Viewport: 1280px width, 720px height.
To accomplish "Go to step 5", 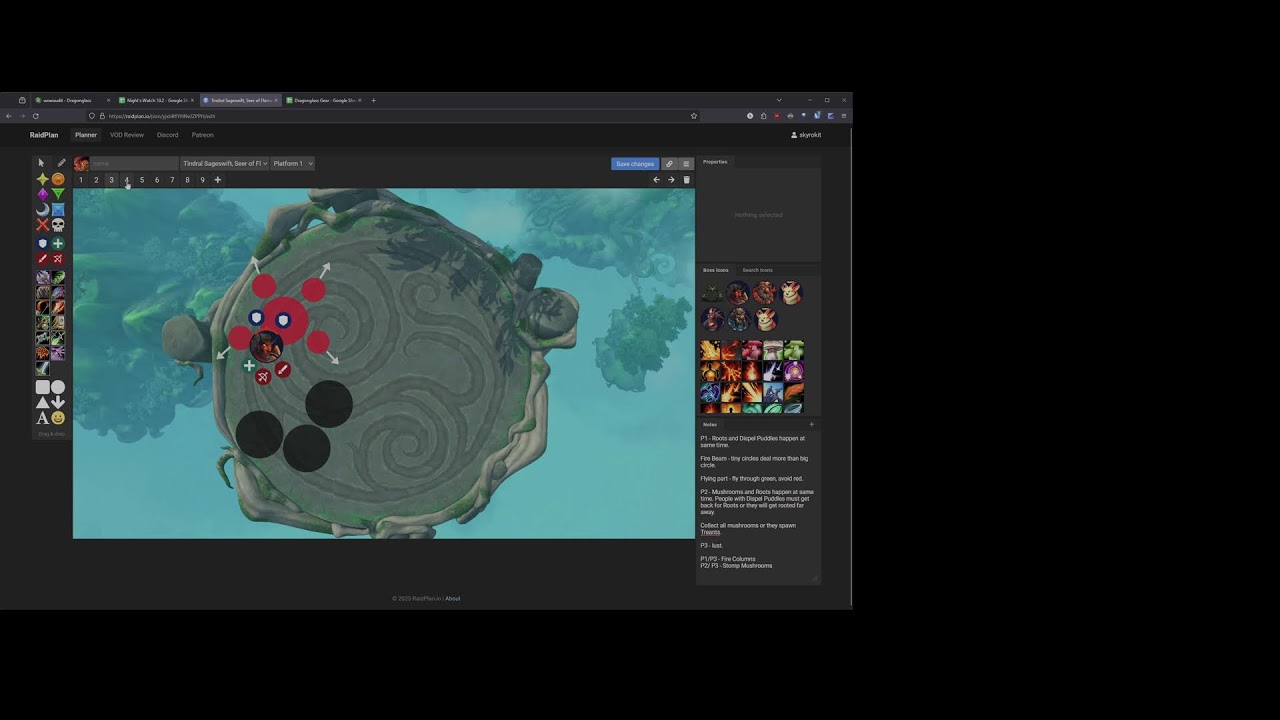I will point(142,180).
